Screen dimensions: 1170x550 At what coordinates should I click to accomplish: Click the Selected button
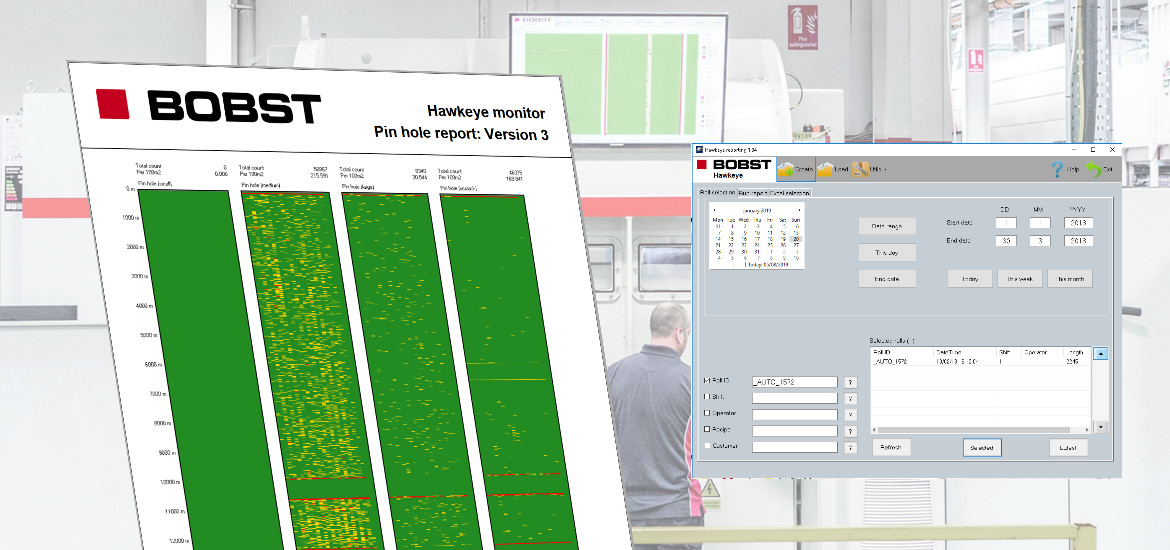click(982, 448)
